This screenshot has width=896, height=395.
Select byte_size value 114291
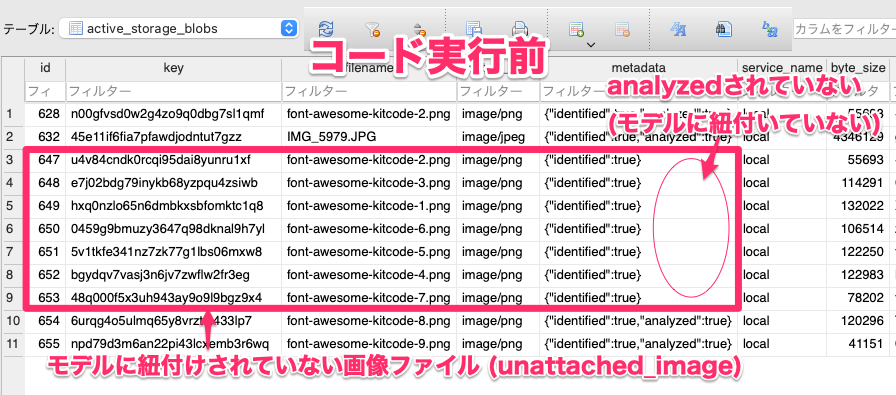[858, 183]
